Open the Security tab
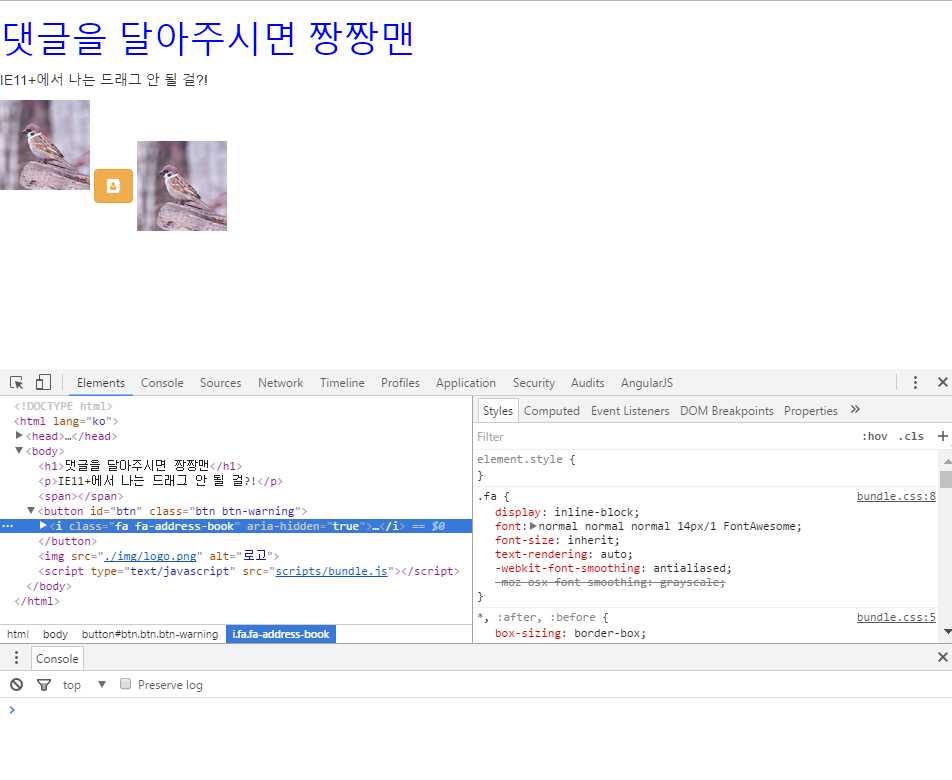The width and height of the screenshot is (952, 780). (x=534, y=383)
